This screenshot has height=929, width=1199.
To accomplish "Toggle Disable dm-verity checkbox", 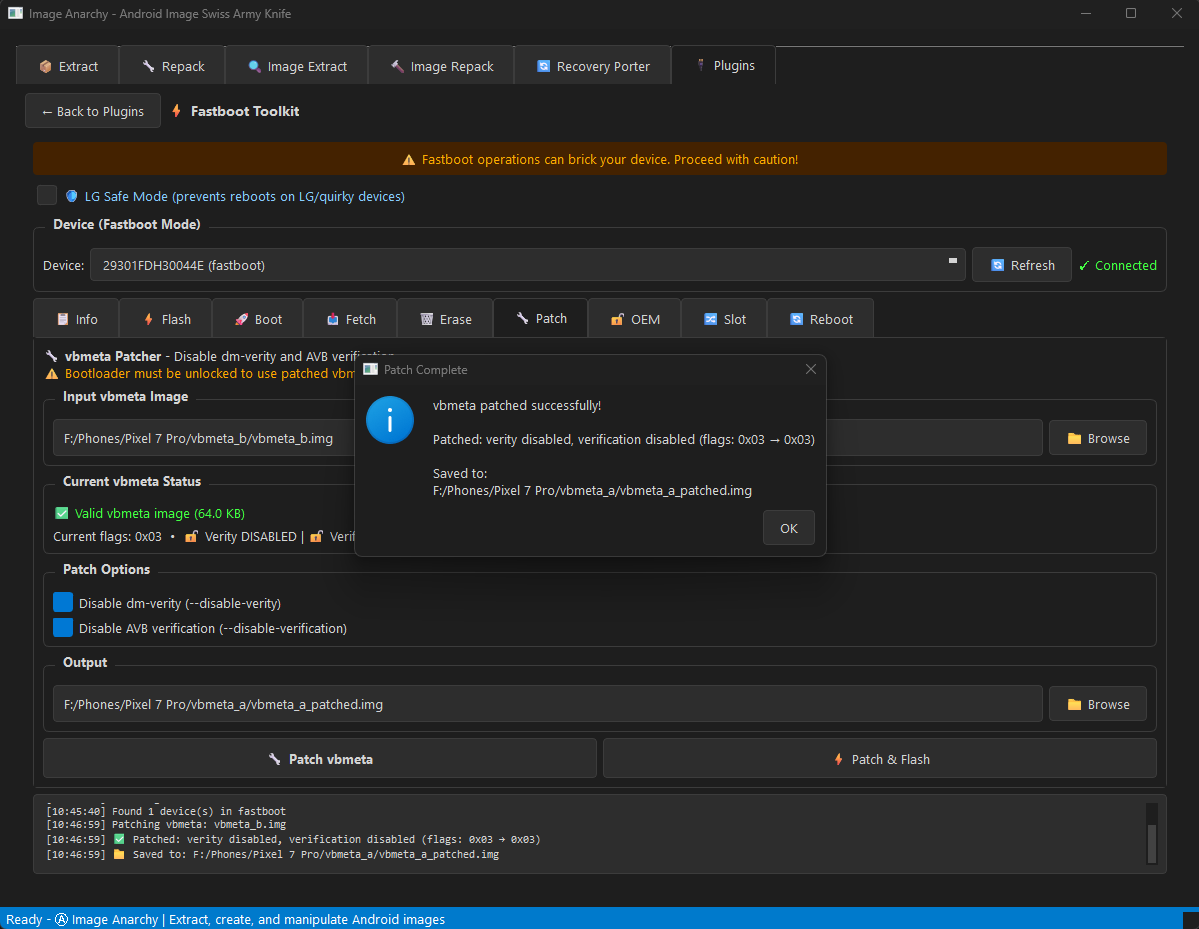I will point(63,603).
